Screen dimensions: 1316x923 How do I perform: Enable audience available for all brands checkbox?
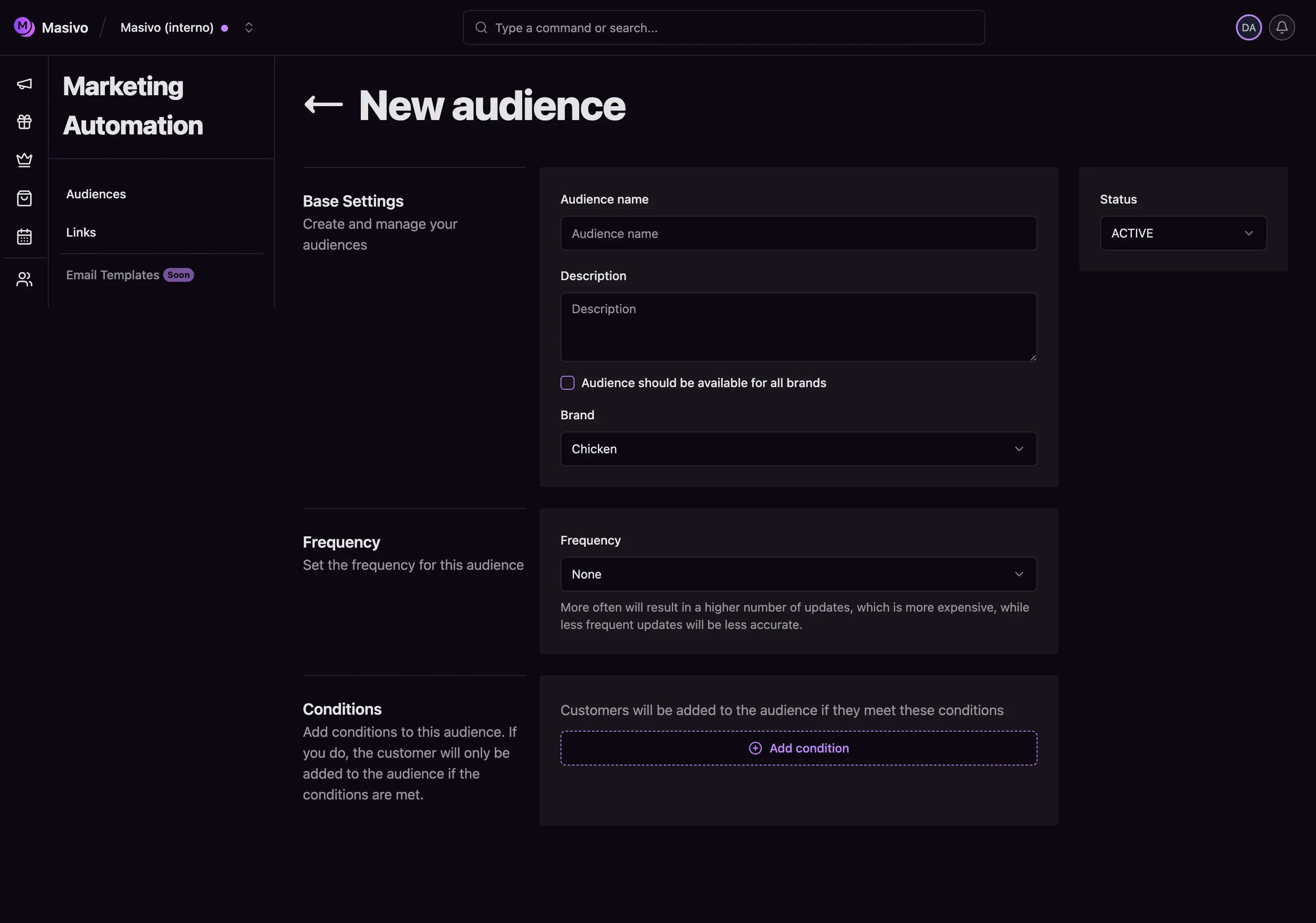coord(567,383)
